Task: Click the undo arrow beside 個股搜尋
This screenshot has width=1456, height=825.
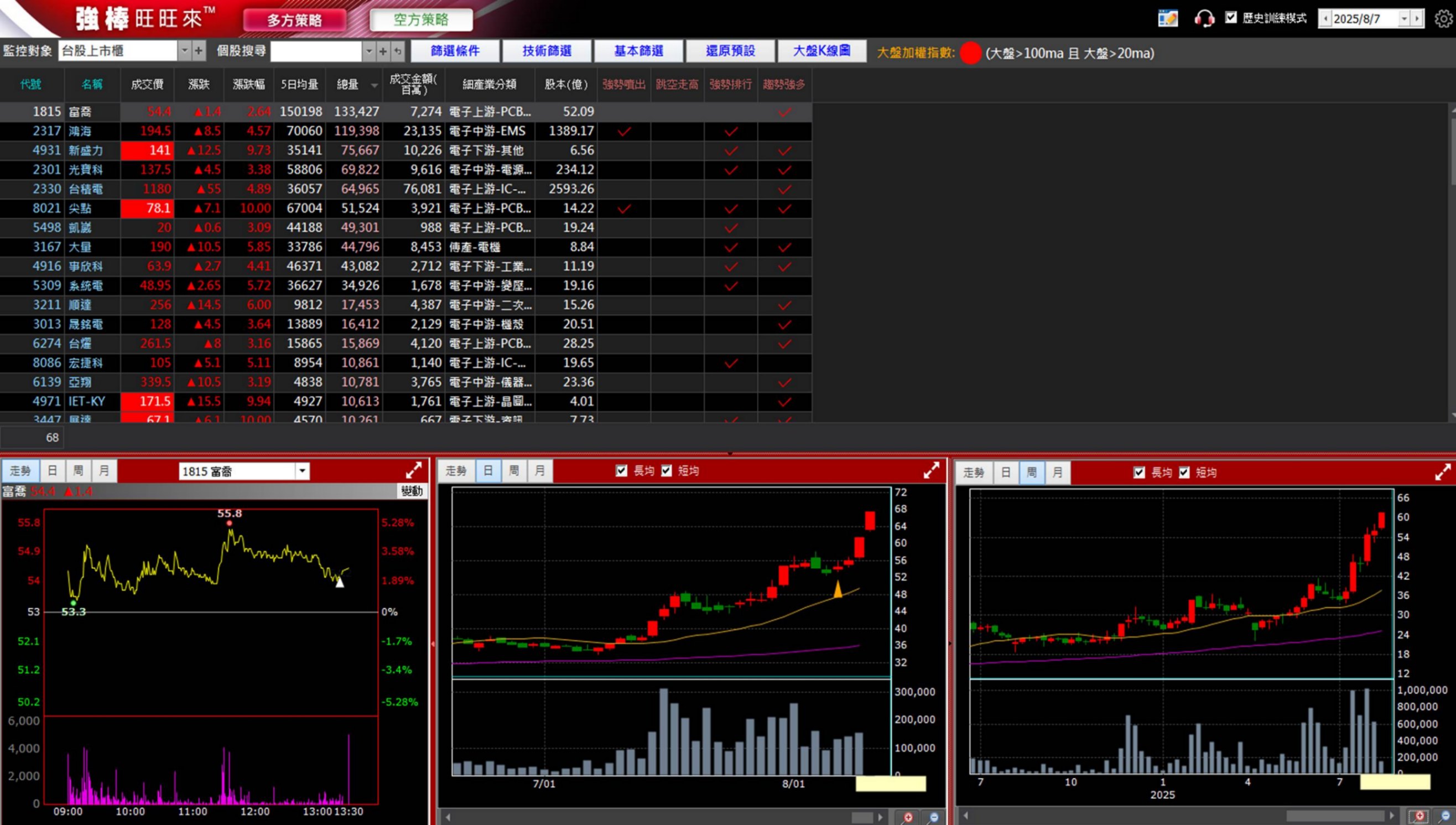Action: point(398,51)
